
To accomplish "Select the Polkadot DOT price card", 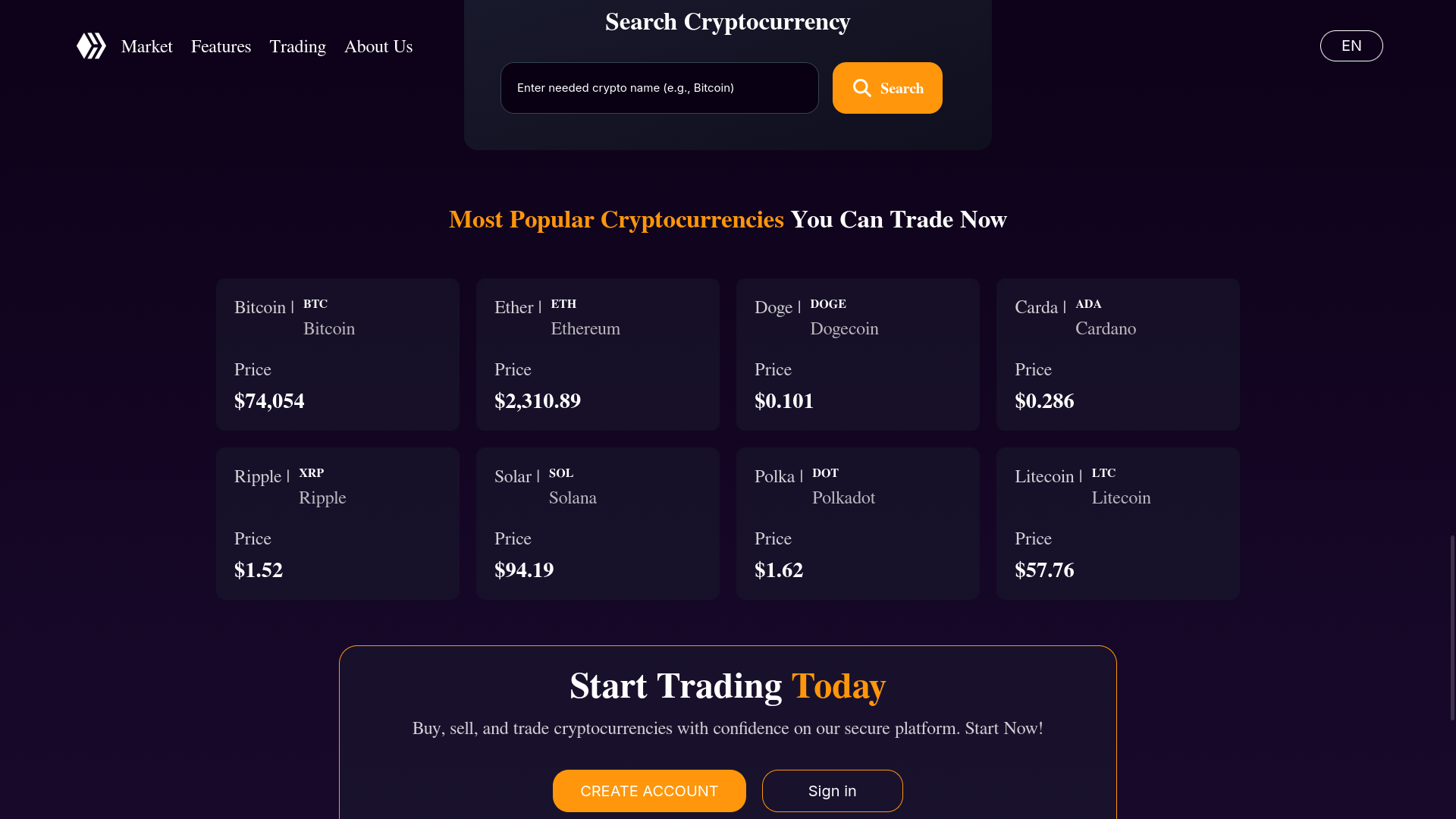I will point(858,522).
